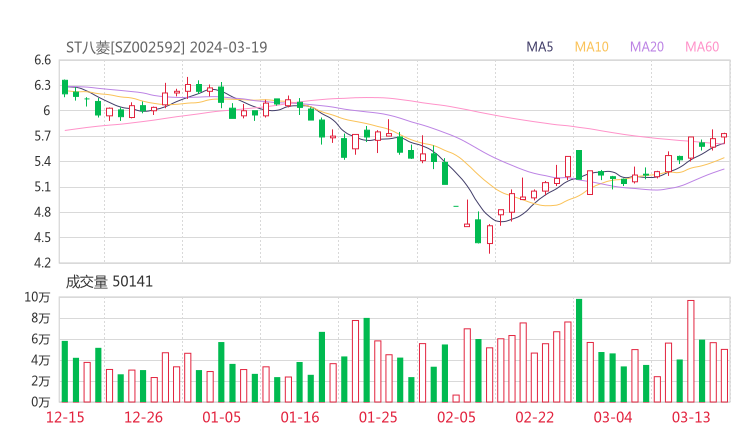The width and height of the screenshot is (740, 440).
Task: Click the 4.2 price axis label
Action: (x=42, y=263)
